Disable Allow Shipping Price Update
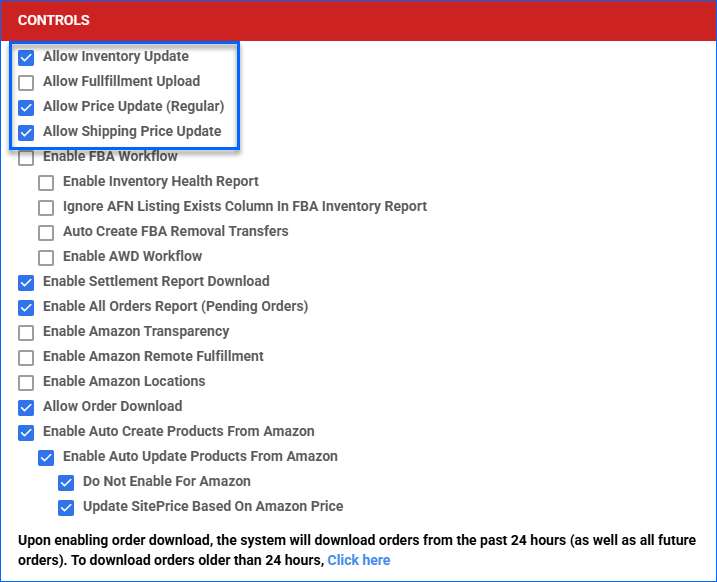Viewport: 717px width, 582px height. pos(26,132)
